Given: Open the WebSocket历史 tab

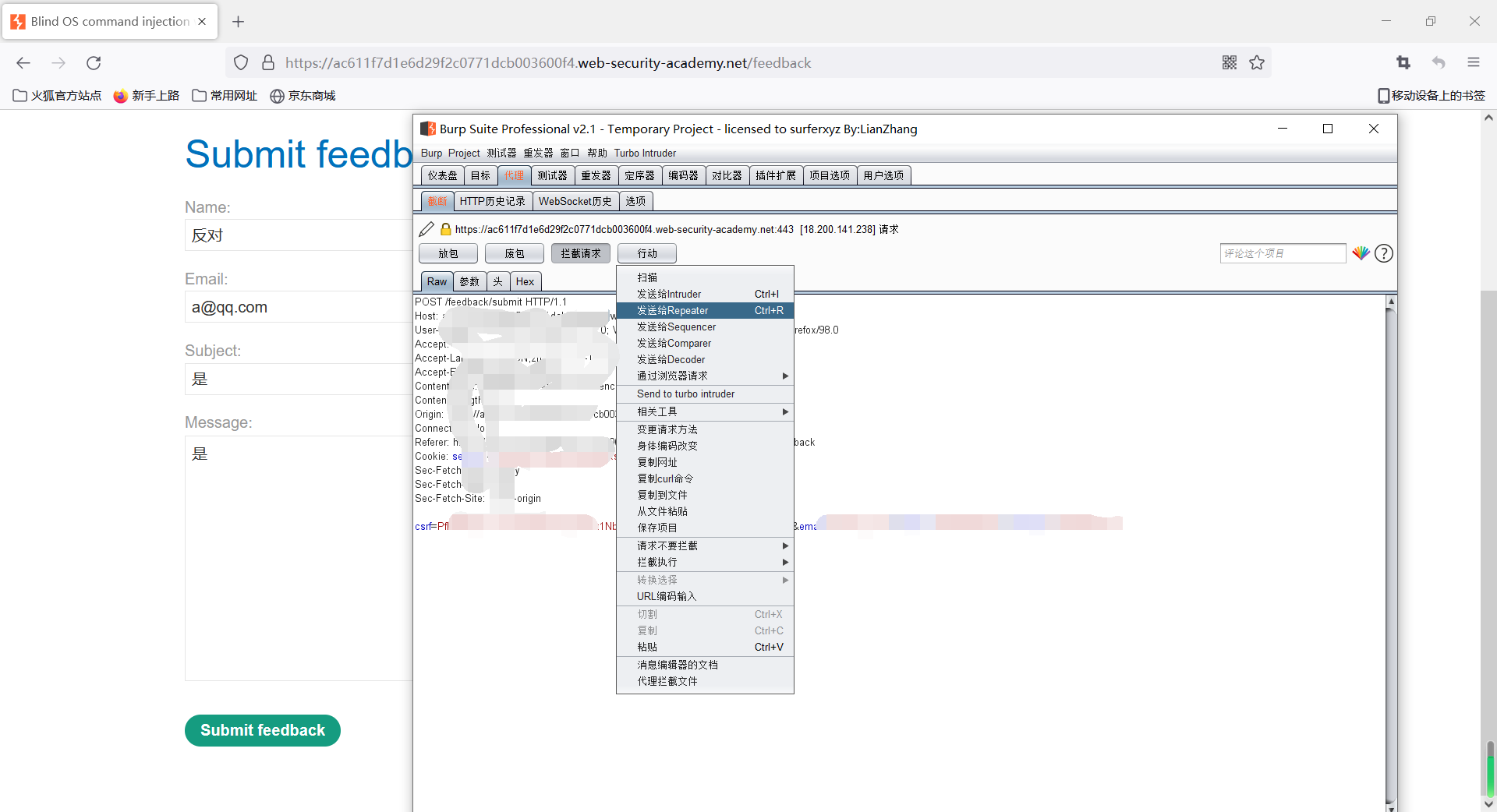Looking at the screenshot, I should tap(575, 201).
